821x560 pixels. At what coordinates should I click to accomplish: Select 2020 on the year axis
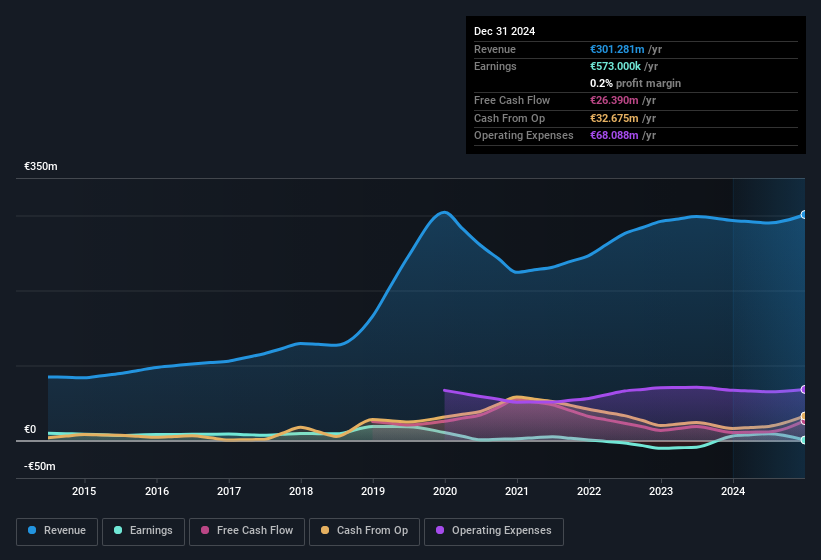tap(445, 491)
